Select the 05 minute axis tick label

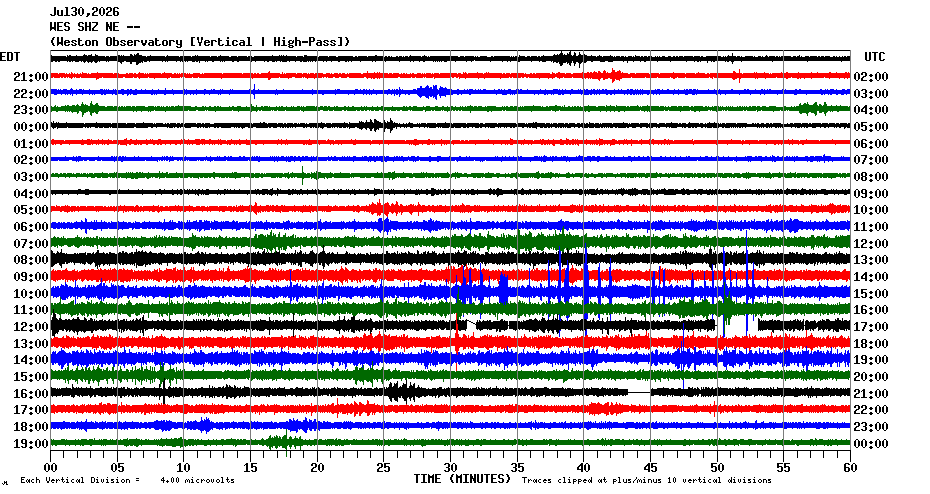point(117,468)
